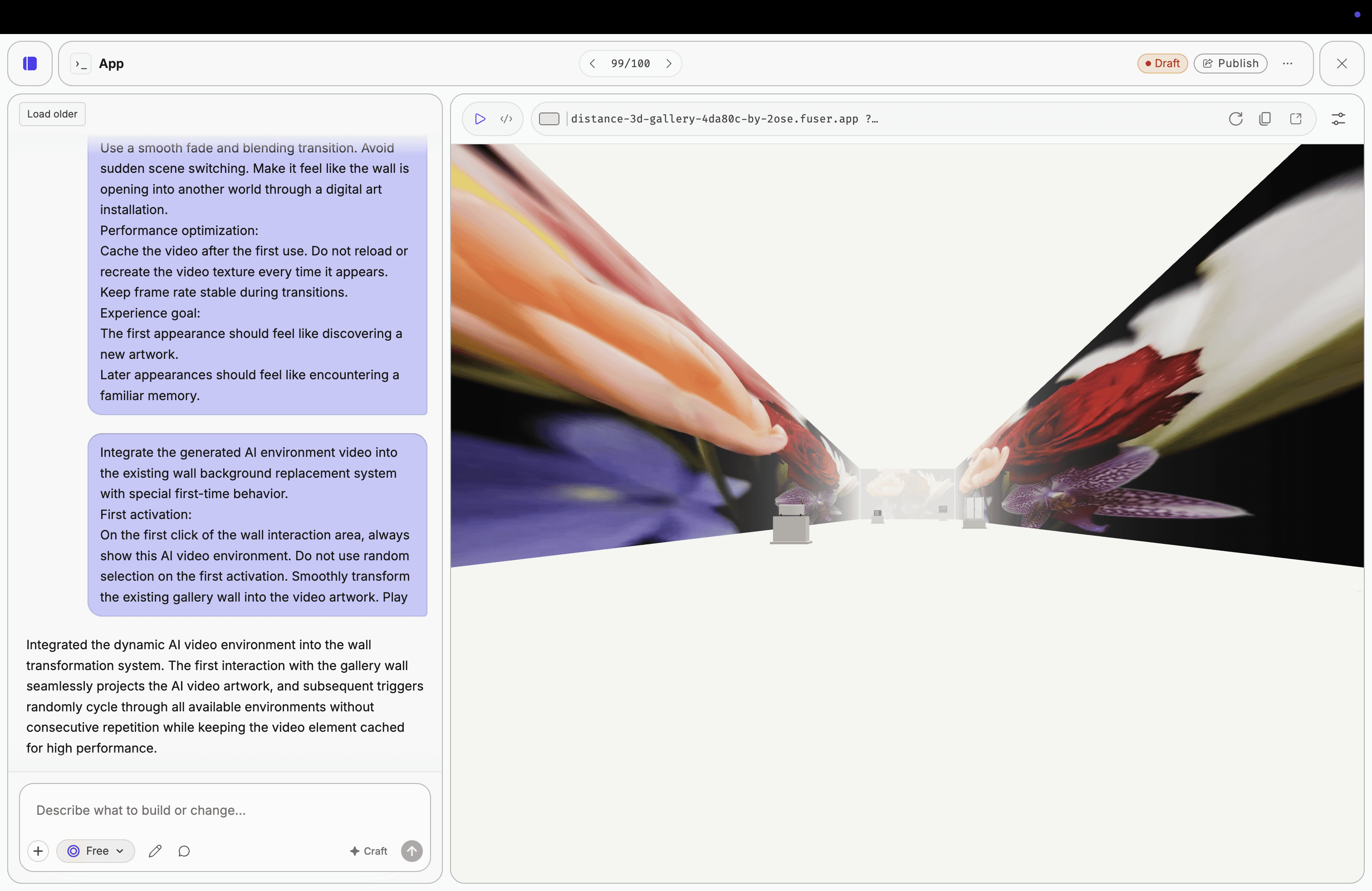This screenshot has width=1372, height=891.
Task: Add attachment with plus button
Action: pyautogui.click(x=38, y=851)
